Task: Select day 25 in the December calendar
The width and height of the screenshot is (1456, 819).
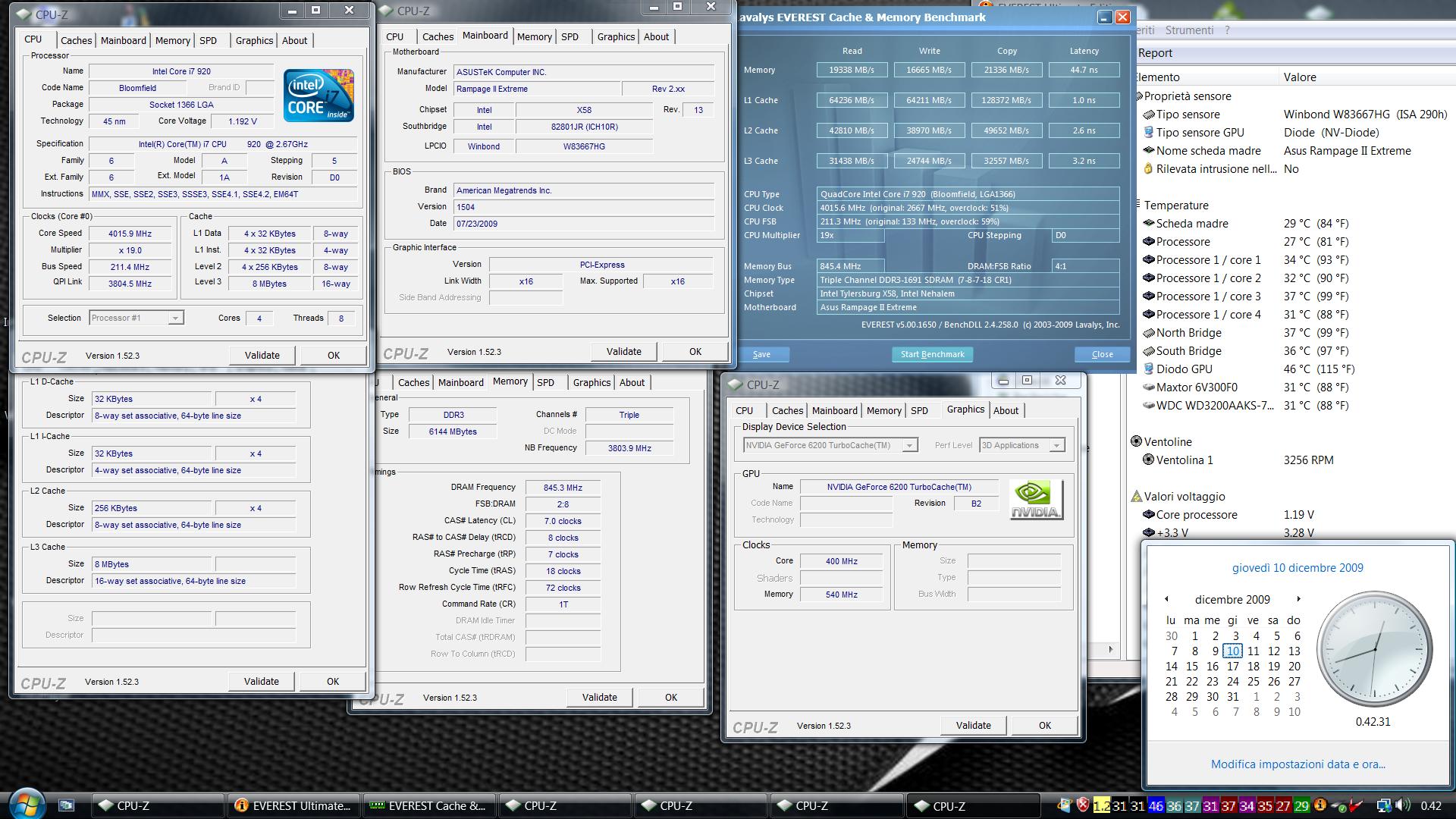Action: point(1253,682)
